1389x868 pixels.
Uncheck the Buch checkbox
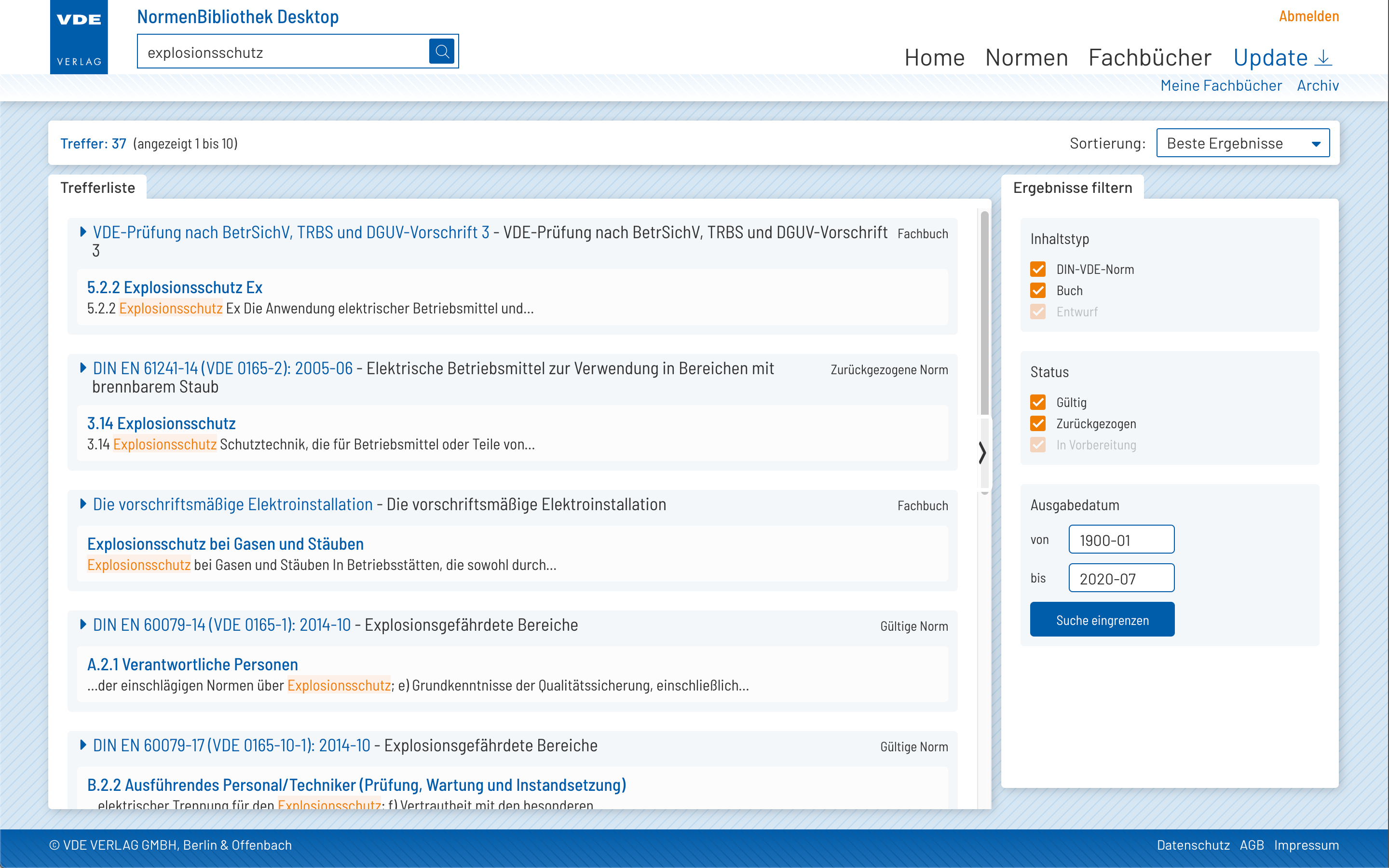tap(1038, 290)
